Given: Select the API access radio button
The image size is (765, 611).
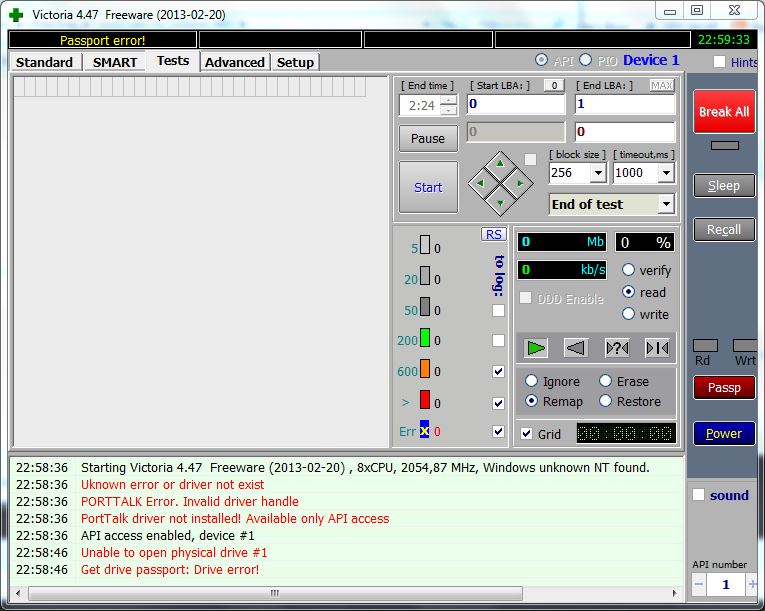Looking at the screenshot, I should (541, 60).
